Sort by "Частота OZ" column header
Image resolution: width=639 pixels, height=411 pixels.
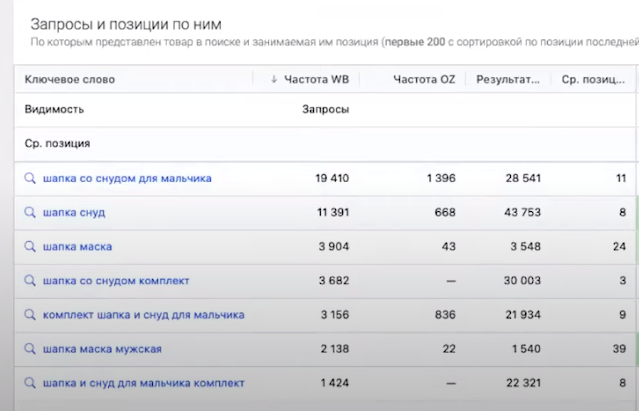coord(424,79)
